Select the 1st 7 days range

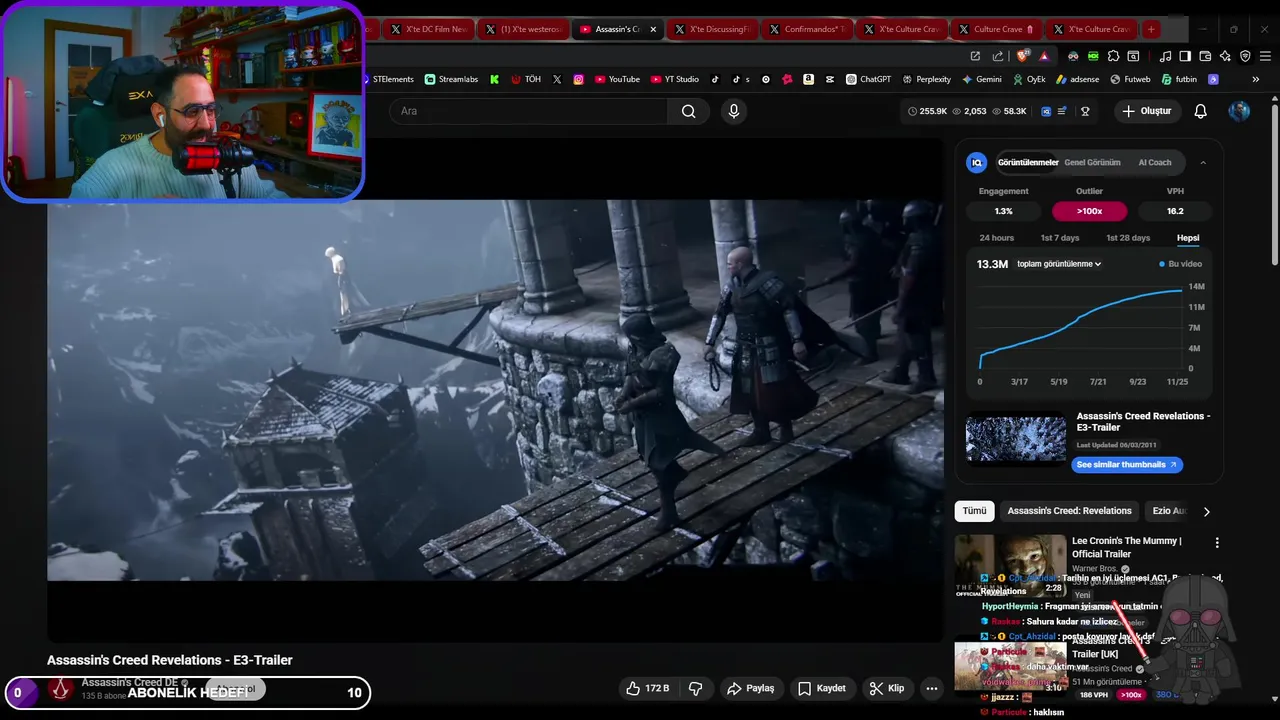tap(1060, 238)
